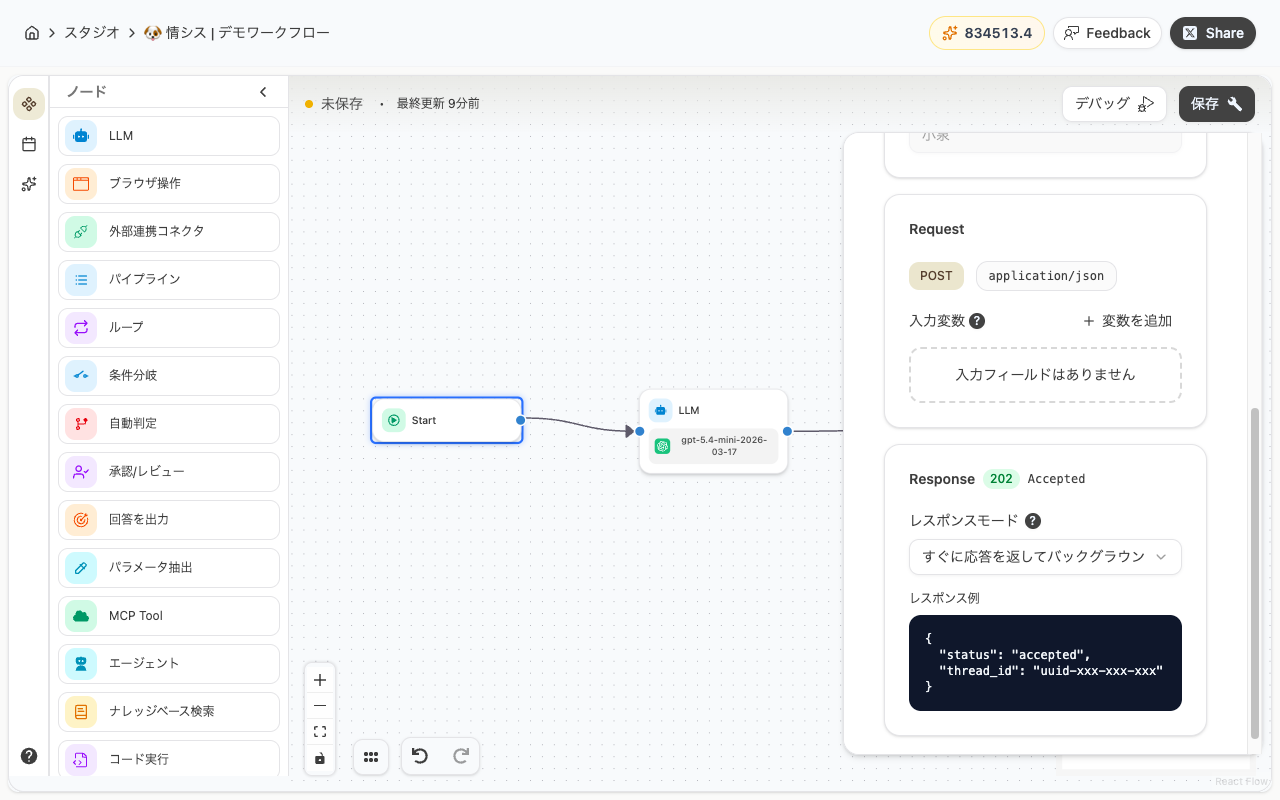This screenshot has height=800, width=1280.
Task: Click the help icon beside 入力変数
Action: tap(977, 321)
